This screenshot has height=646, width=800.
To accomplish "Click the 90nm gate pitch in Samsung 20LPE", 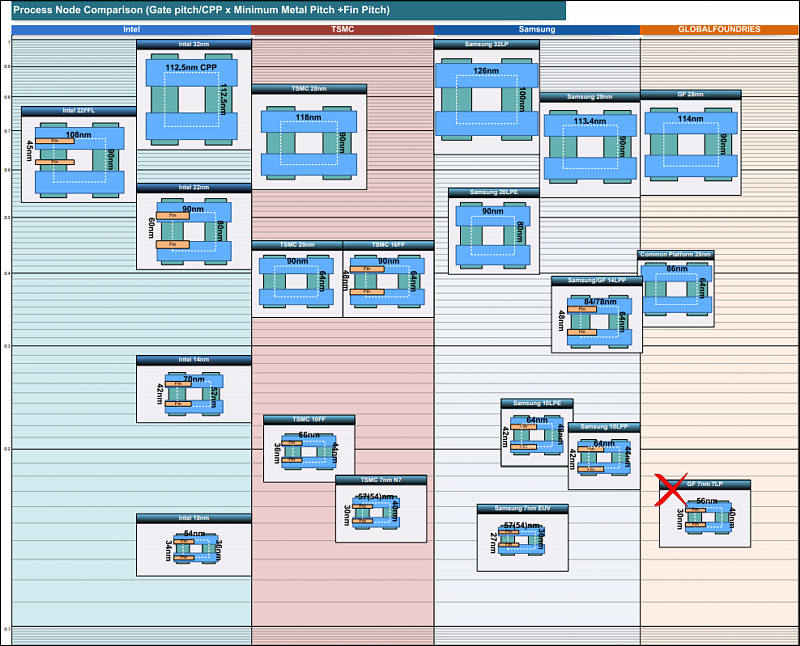I will 493,211.
